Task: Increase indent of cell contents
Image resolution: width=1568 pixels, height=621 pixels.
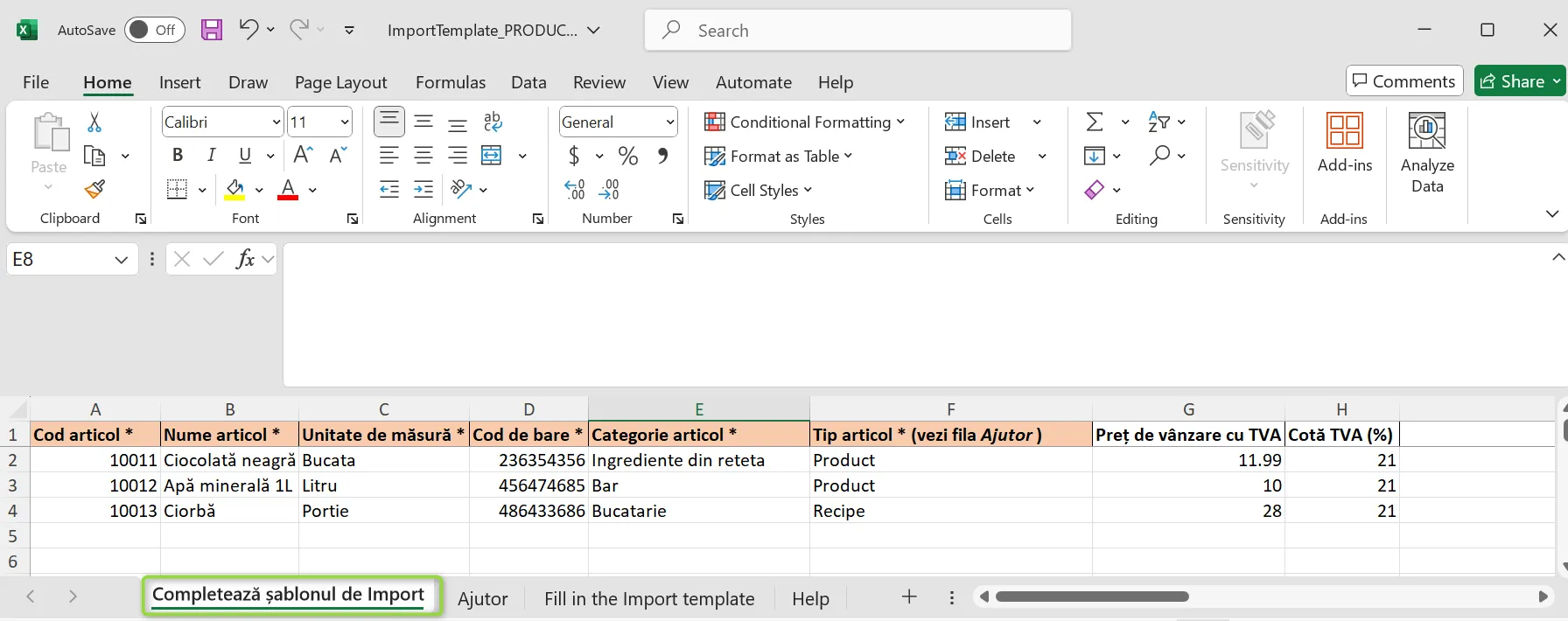Action: (x=423, y=189)
